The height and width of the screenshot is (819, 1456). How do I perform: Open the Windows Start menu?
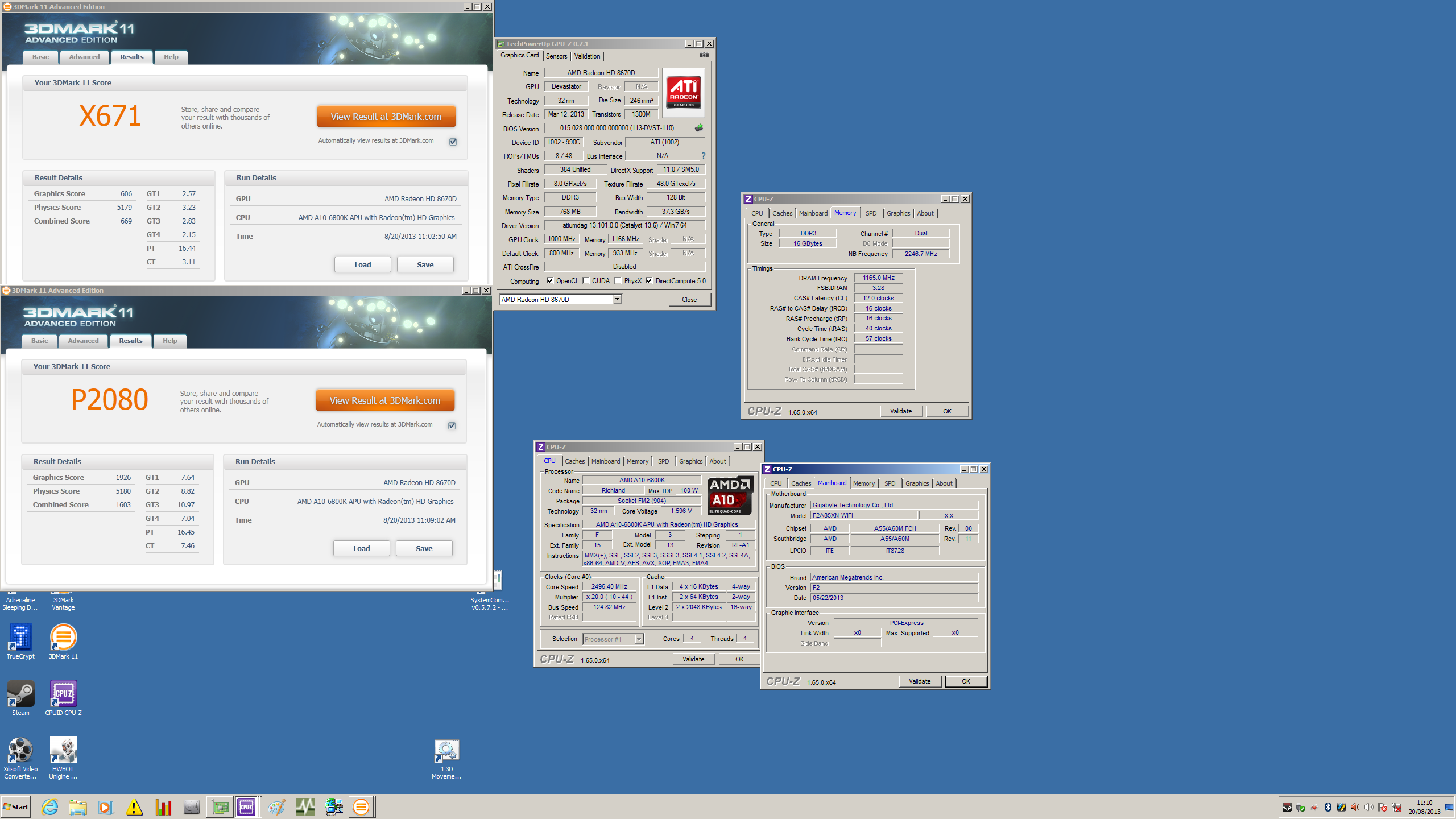click(16, 807)
